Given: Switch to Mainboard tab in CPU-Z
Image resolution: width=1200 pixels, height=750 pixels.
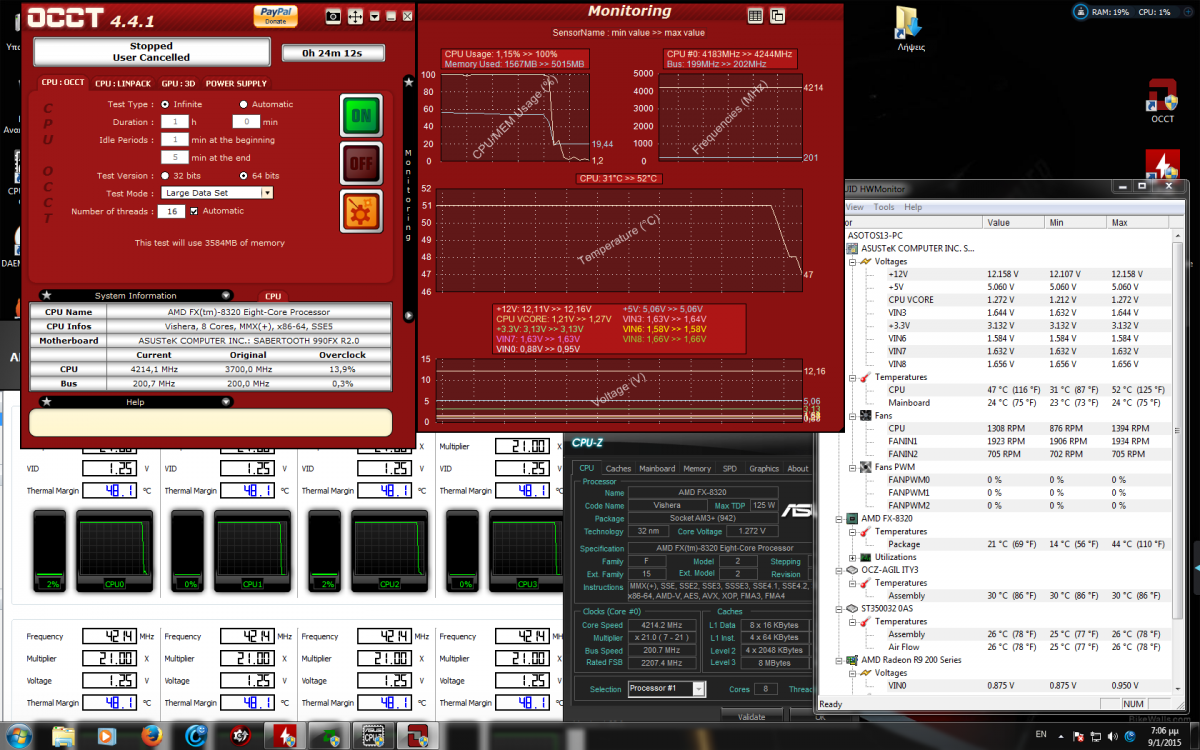Looking at the screenshot, I should (657, 468).
